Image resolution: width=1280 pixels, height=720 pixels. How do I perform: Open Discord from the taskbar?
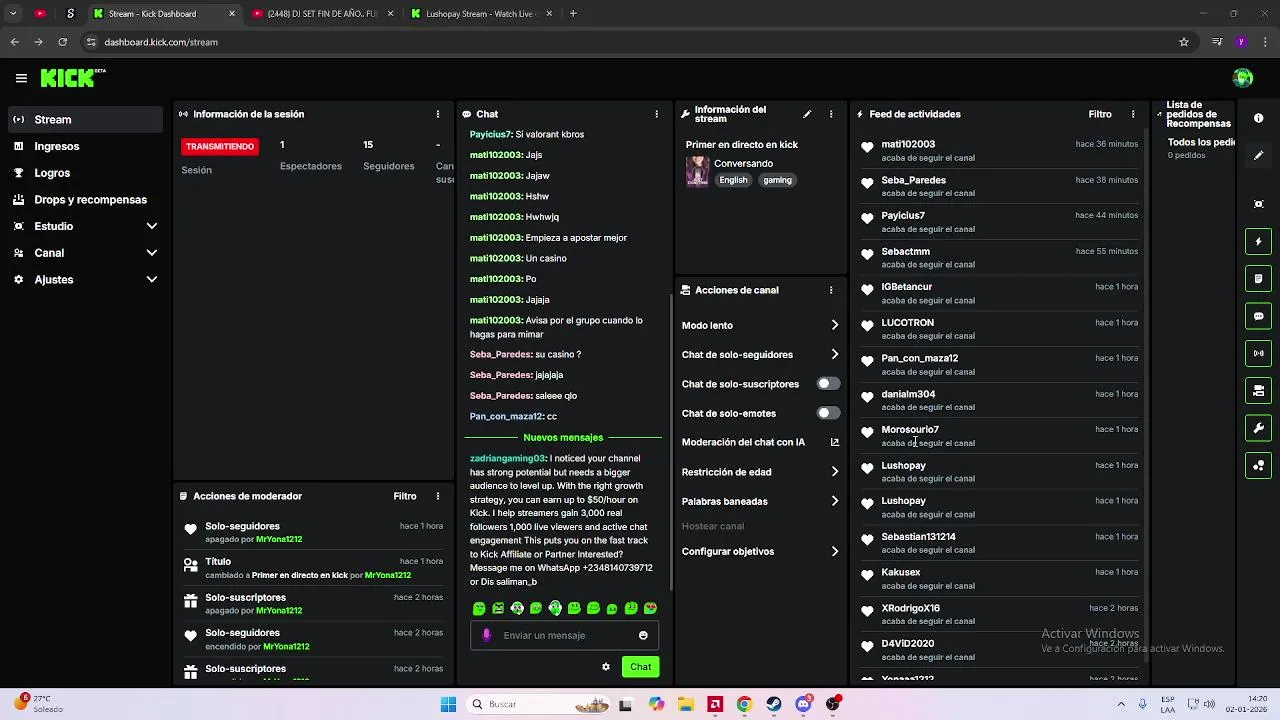click(x=803, y=704)
